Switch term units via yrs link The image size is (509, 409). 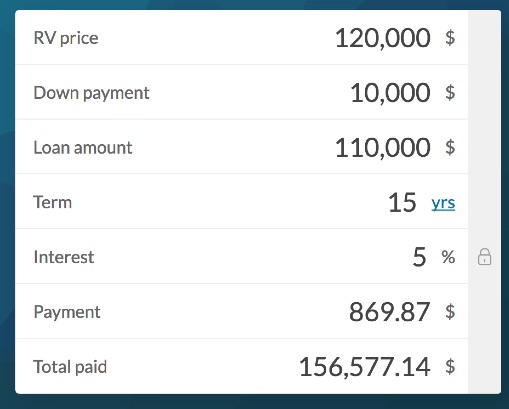click(x=443, y=203)
